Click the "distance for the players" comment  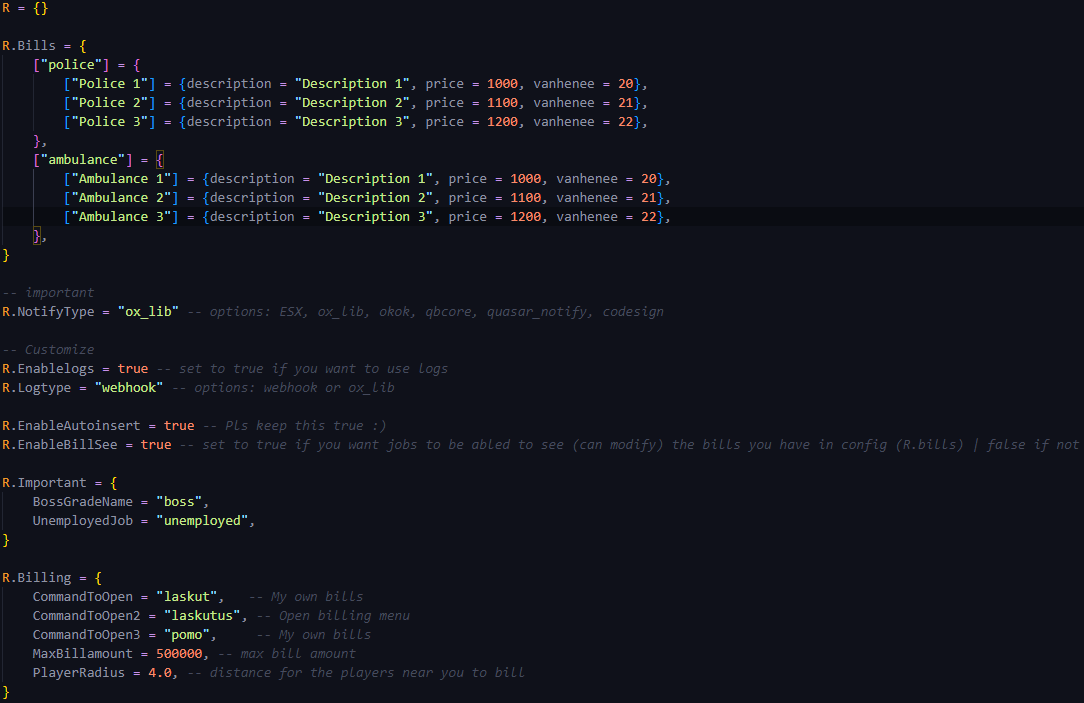click(x=356, y=673)
